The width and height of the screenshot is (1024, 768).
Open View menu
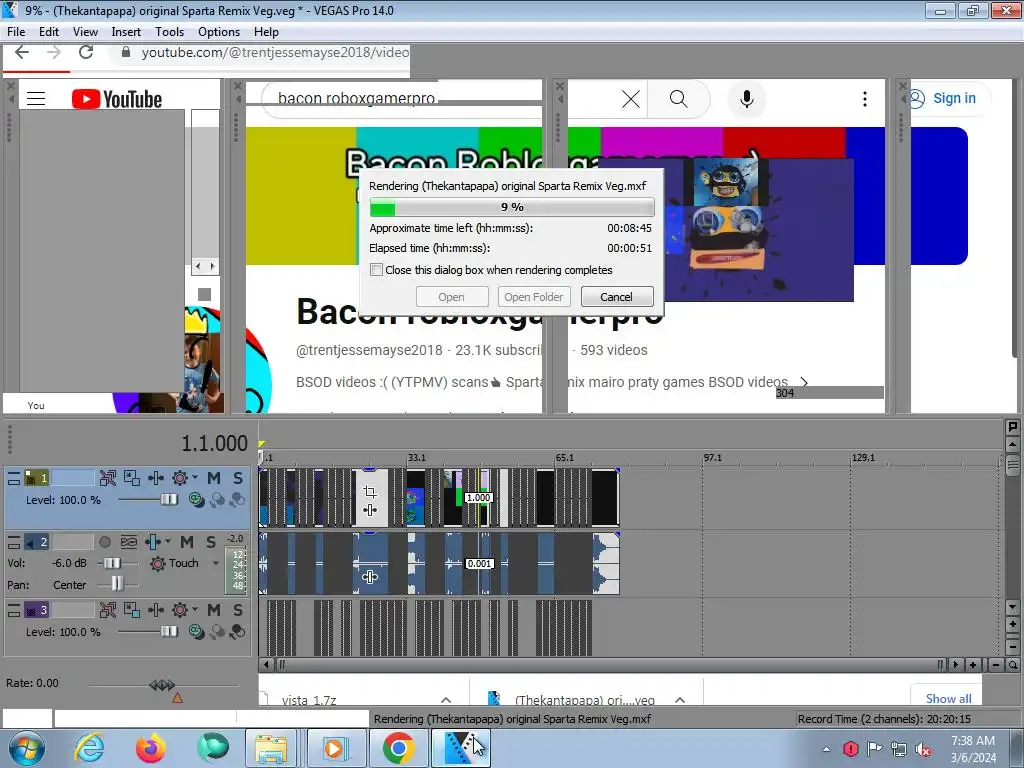tap(85, 32)
